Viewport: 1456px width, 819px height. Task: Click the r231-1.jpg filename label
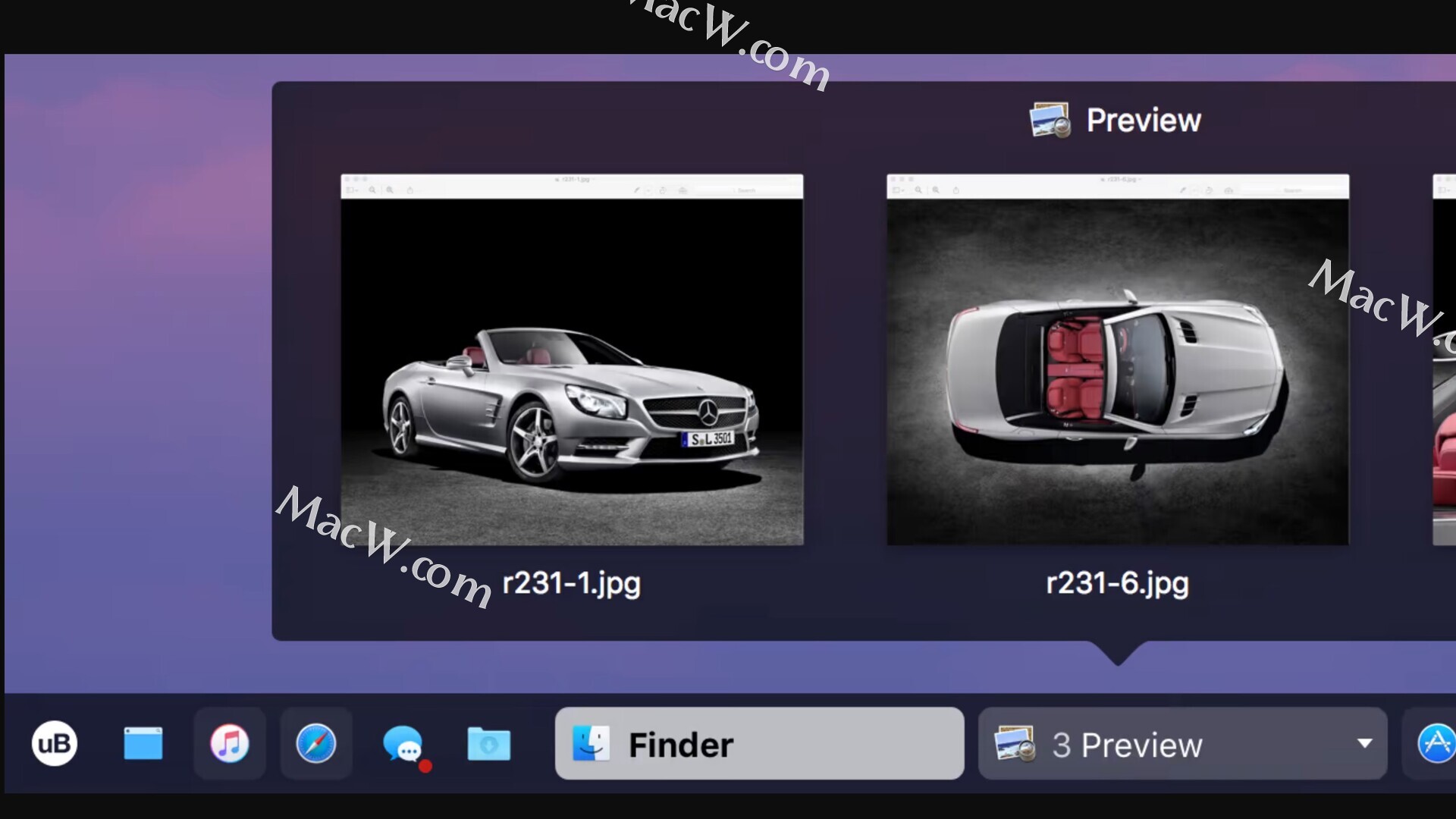coord(572,583)
